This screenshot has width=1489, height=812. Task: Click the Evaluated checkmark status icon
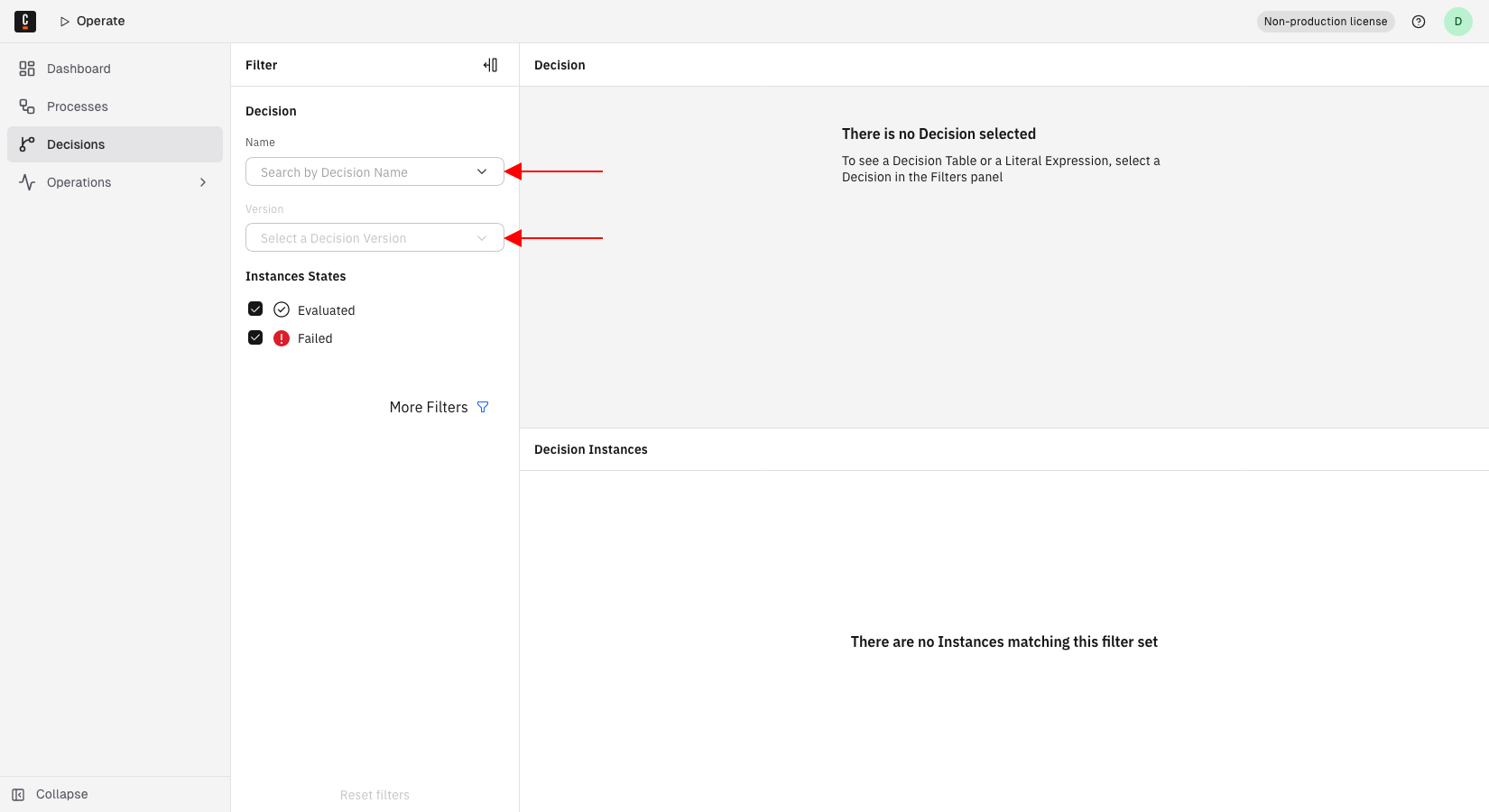[x=282, y=309]
